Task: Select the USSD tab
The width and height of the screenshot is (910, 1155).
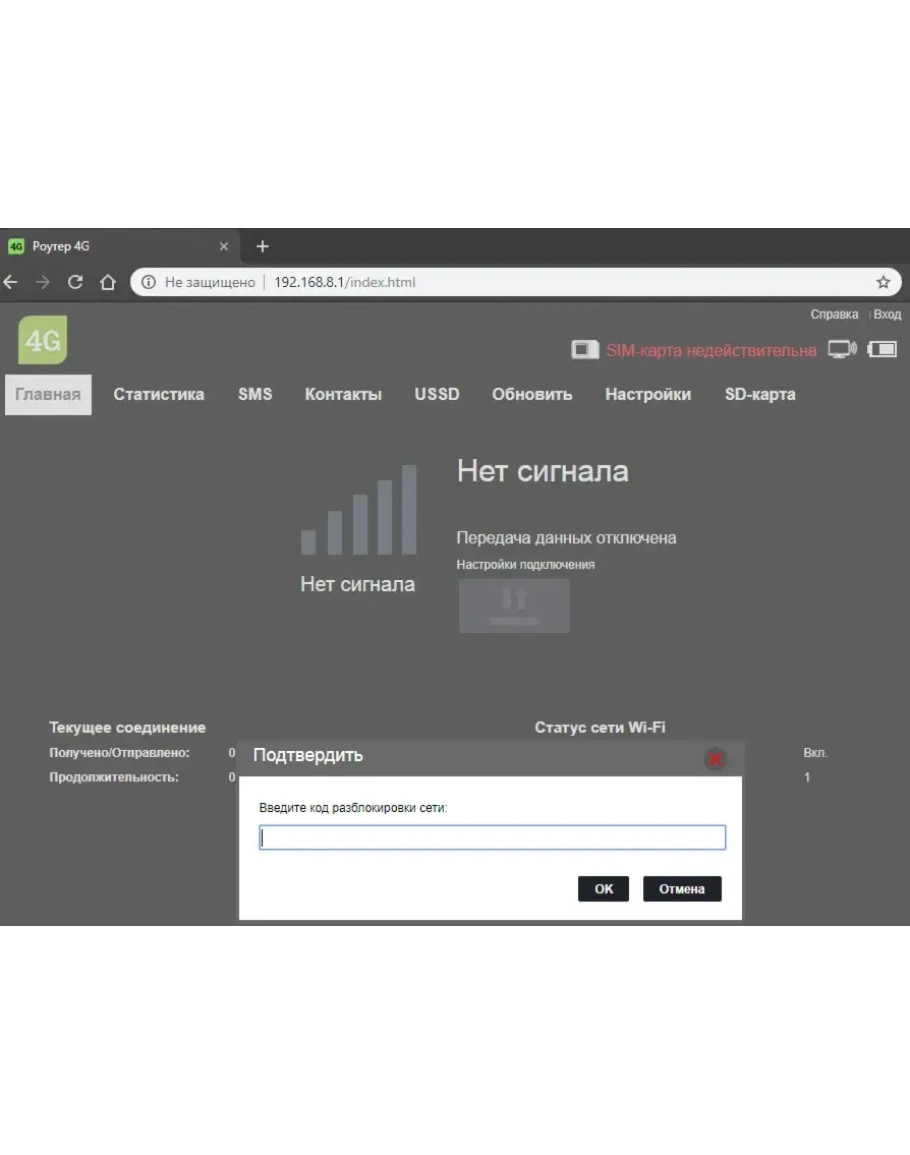Action: click(437, 394)
